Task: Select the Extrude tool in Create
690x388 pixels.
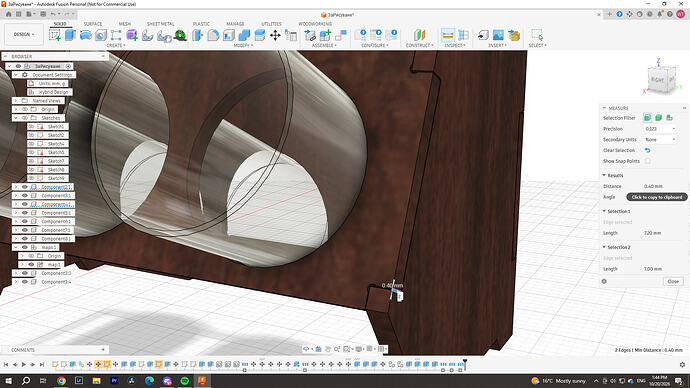Action: click(x=70, y=35)
